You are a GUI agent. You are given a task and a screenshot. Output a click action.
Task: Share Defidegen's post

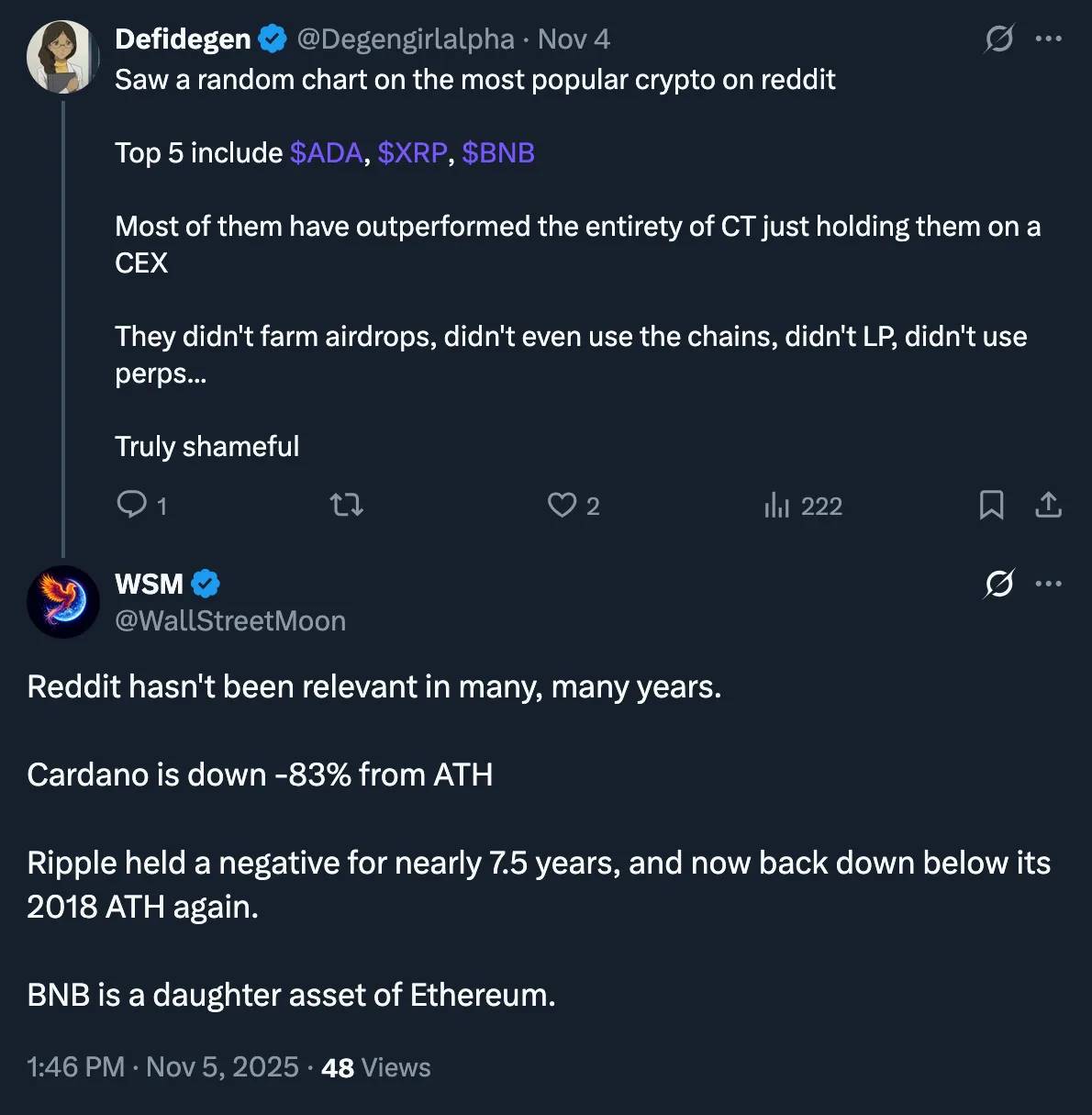click(x=1048, y=505)
